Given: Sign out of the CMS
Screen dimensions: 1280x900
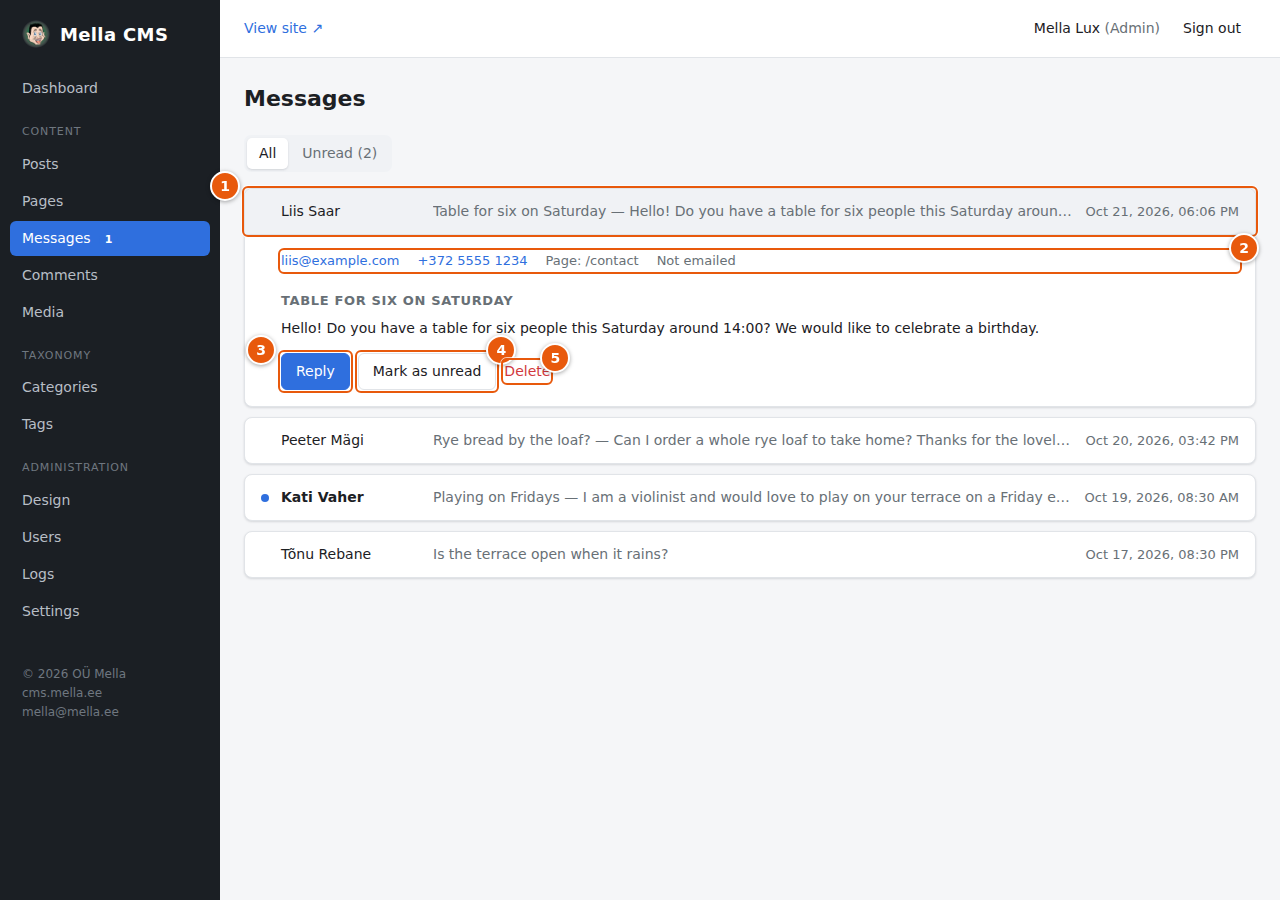Looking at the screenshot, I should (1212, 28).
